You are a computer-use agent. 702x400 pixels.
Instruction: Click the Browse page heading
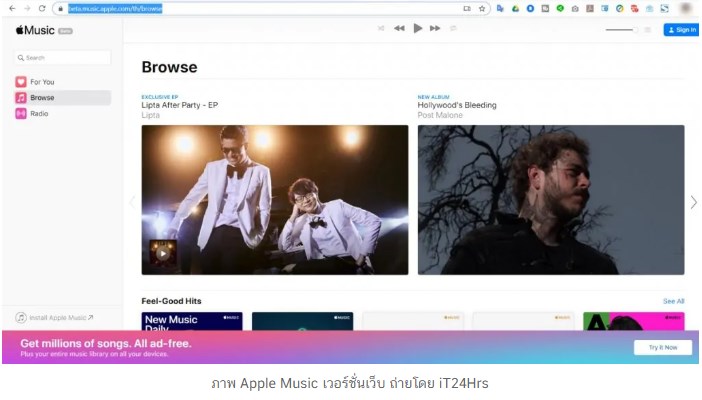169,67
